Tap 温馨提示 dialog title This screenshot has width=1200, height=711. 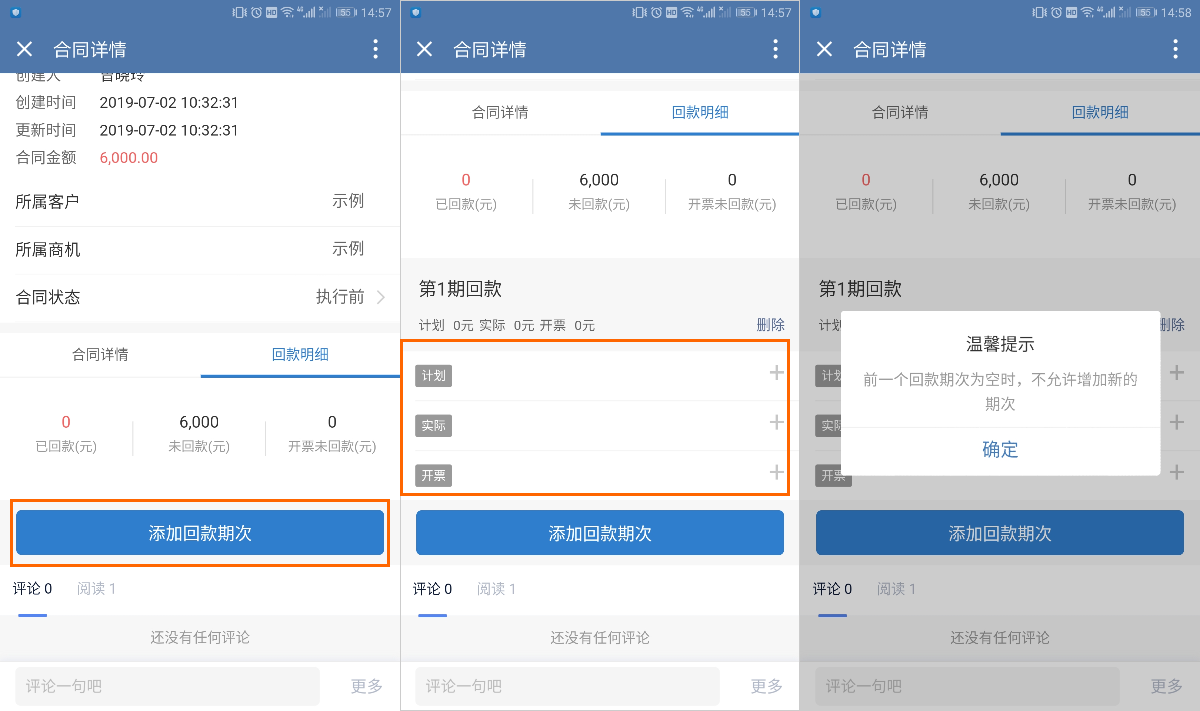coord(1000,345)
